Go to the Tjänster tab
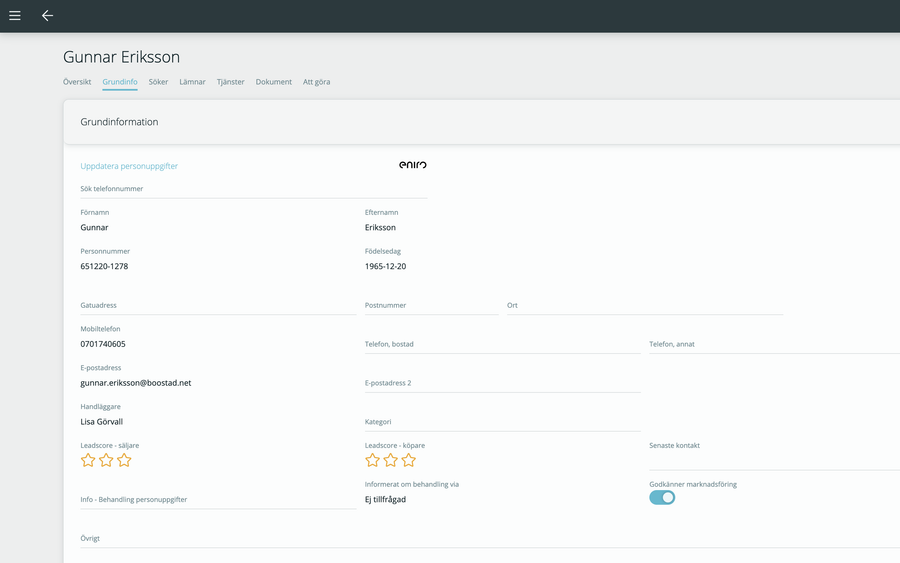Image resolution: width=900 pixels, height=563 pixels. (231, 81)
